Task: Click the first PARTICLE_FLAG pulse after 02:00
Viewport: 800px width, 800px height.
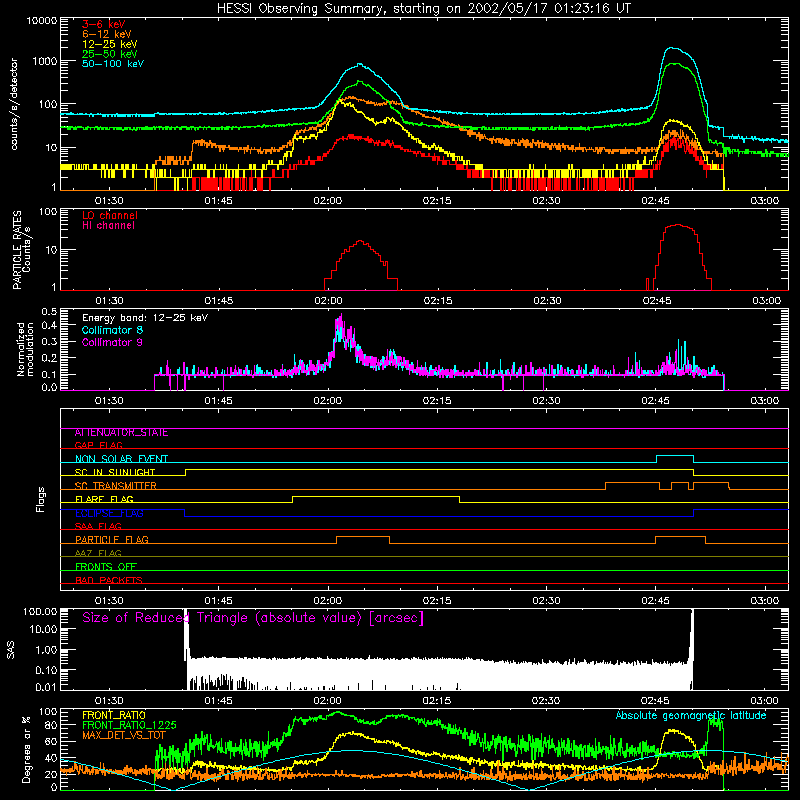Action: click(363, 537)
